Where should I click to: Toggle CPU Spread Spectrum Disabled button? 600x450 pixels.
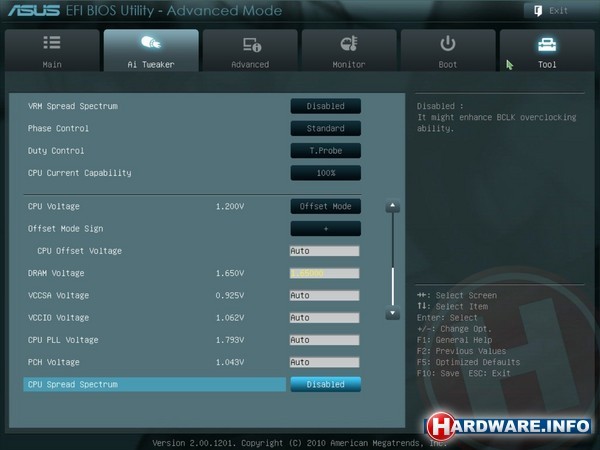(x=325, y=384)
